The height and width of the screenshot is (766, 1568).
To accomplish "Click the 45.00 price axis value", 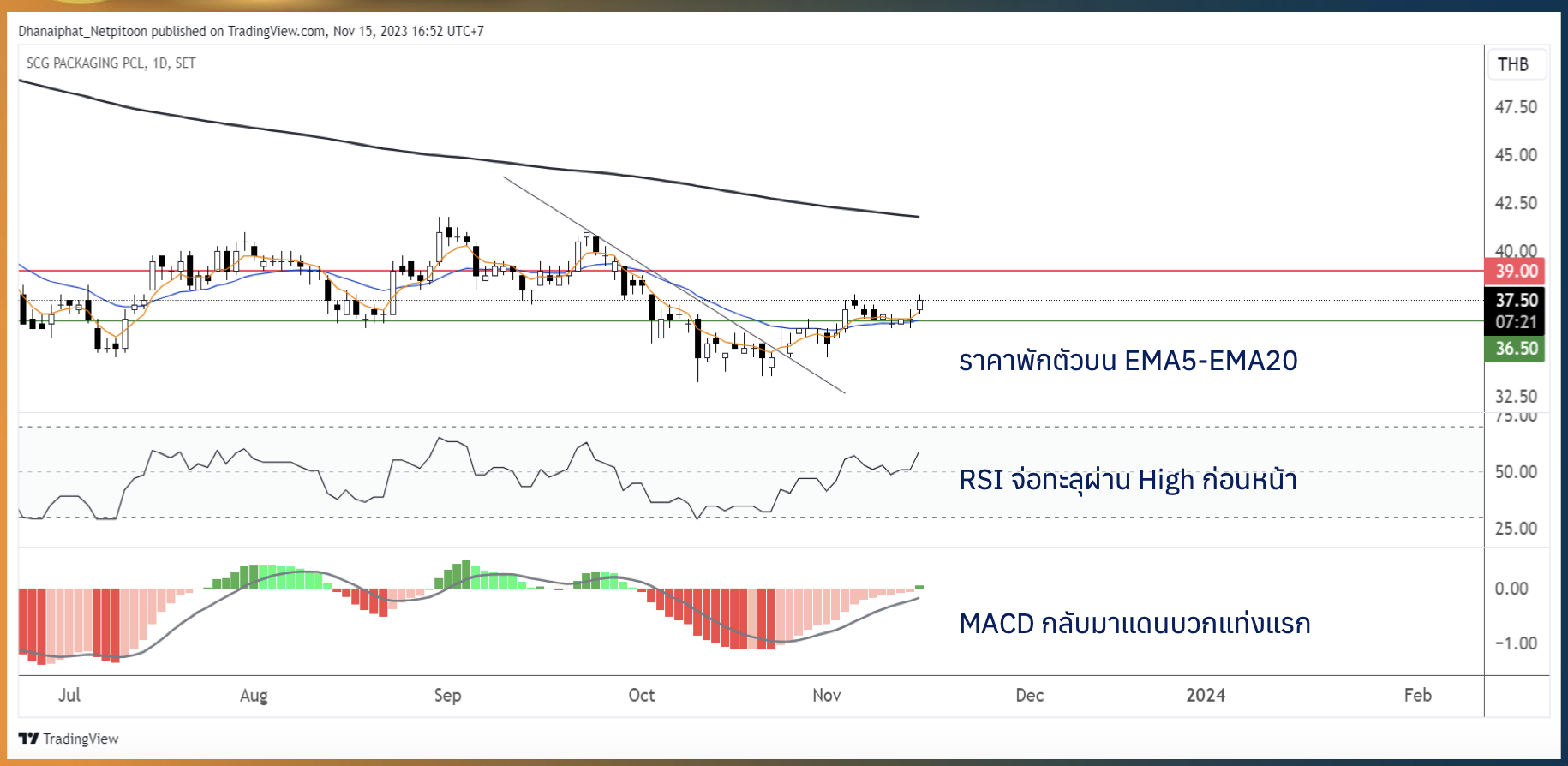I will click(1516, 155).
